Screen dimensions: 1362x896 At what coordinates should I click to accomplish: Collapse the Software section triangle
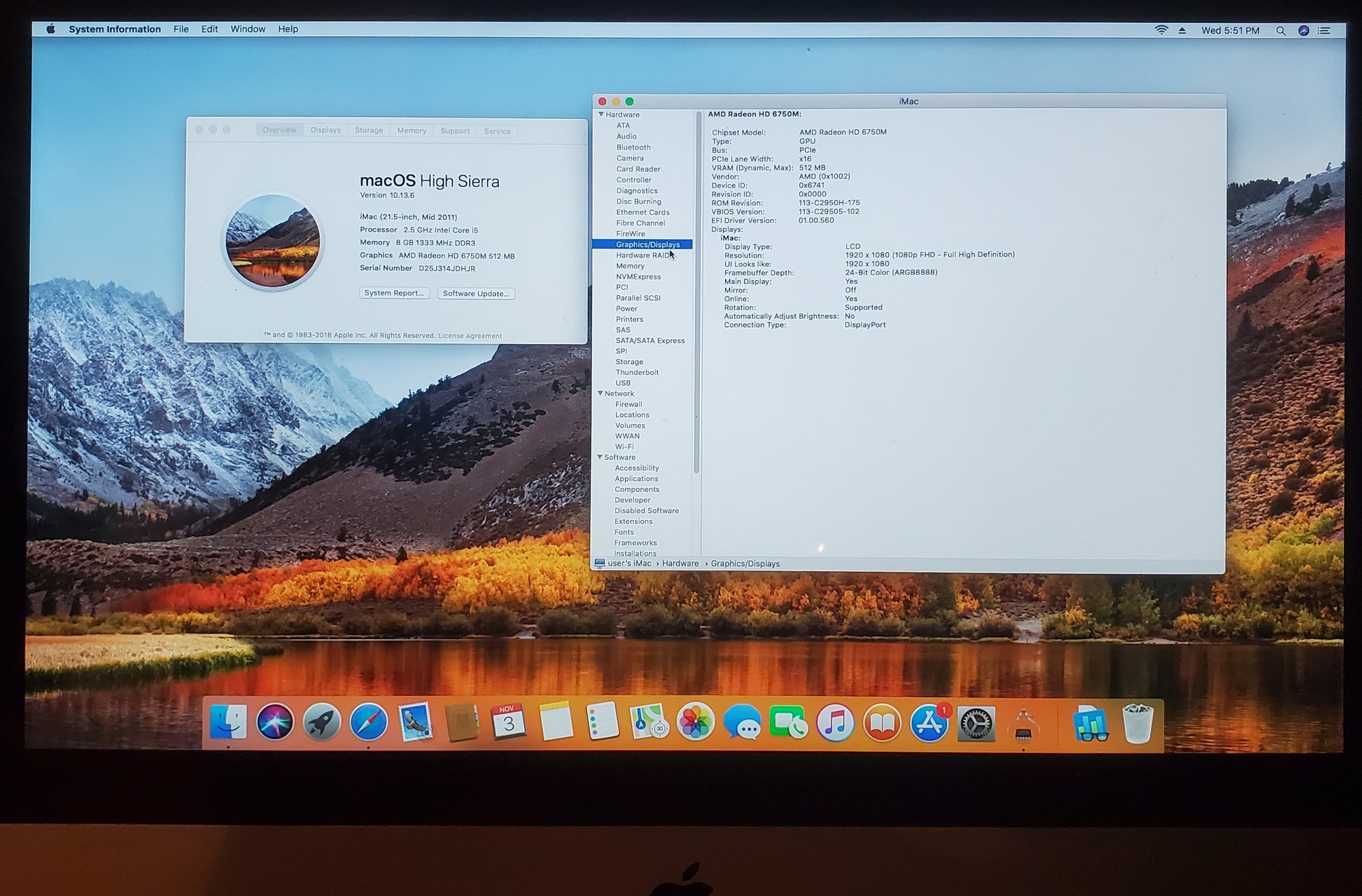(600, 457)
